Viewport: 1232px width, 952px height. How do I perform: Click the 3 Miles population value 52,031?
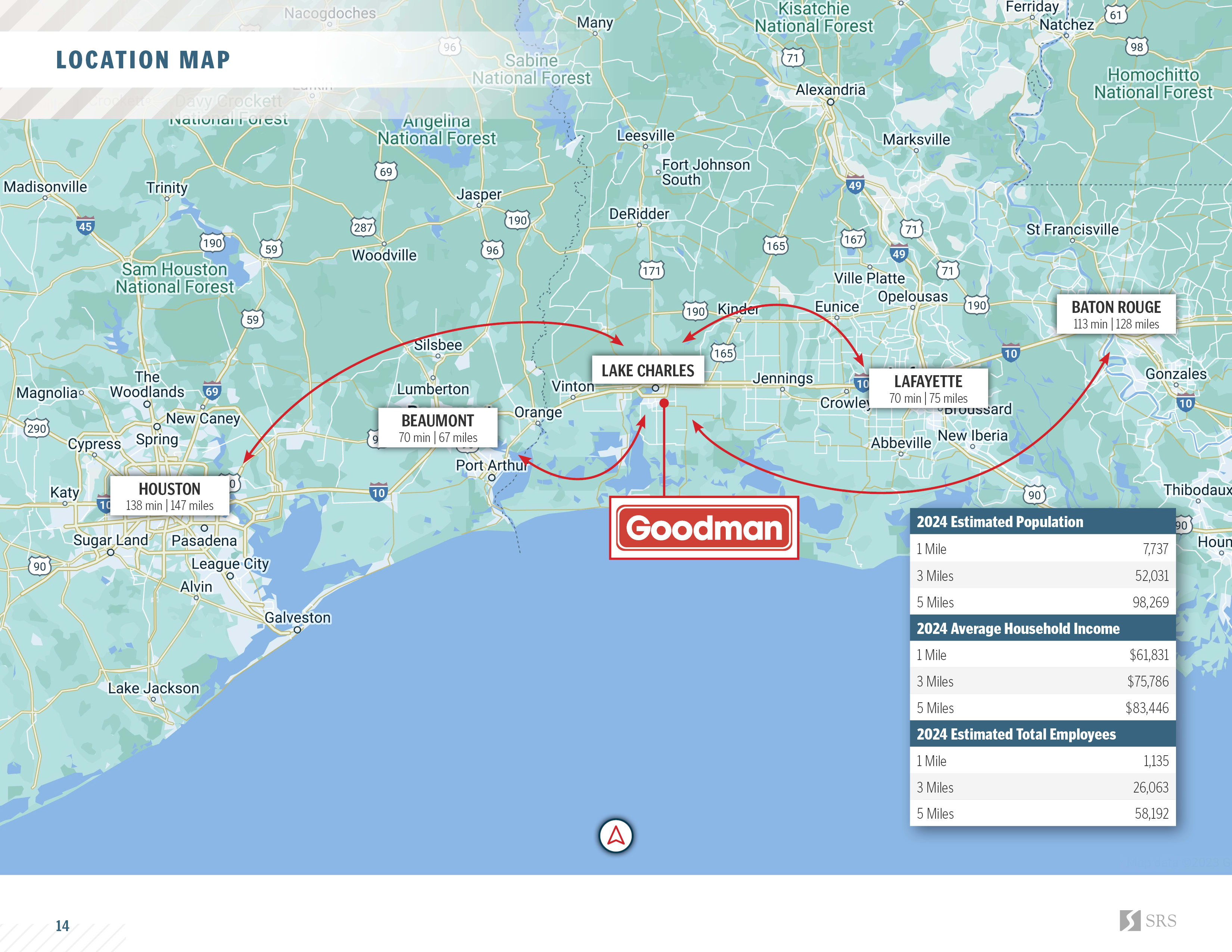point(1152,576)
